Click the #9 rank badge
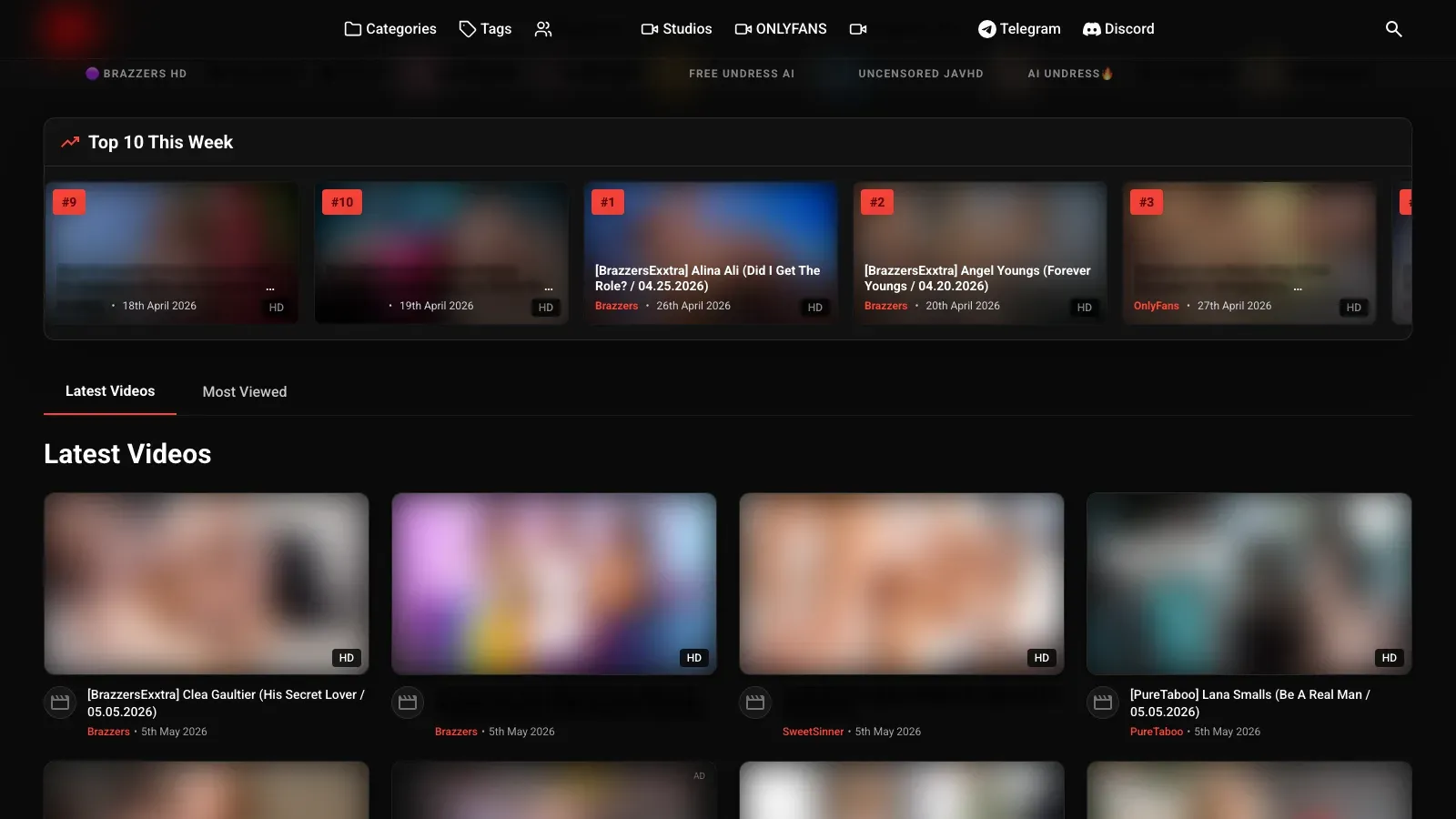 coord(69,202)
